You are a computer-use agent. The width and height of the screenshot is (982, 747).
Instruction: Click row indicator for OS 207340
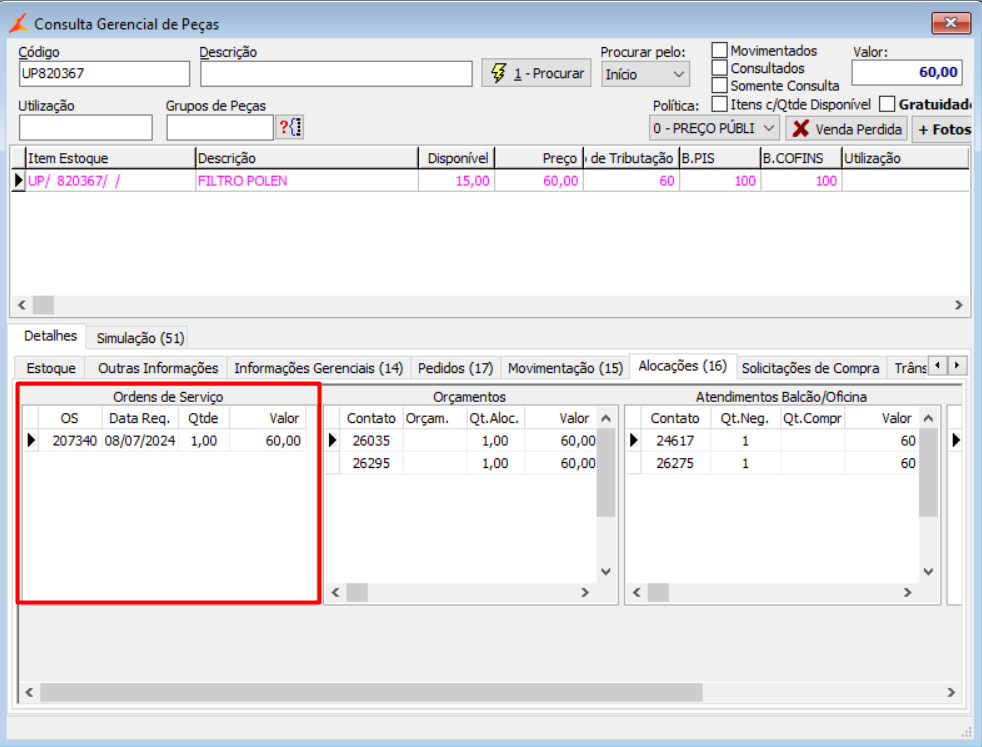31,441
